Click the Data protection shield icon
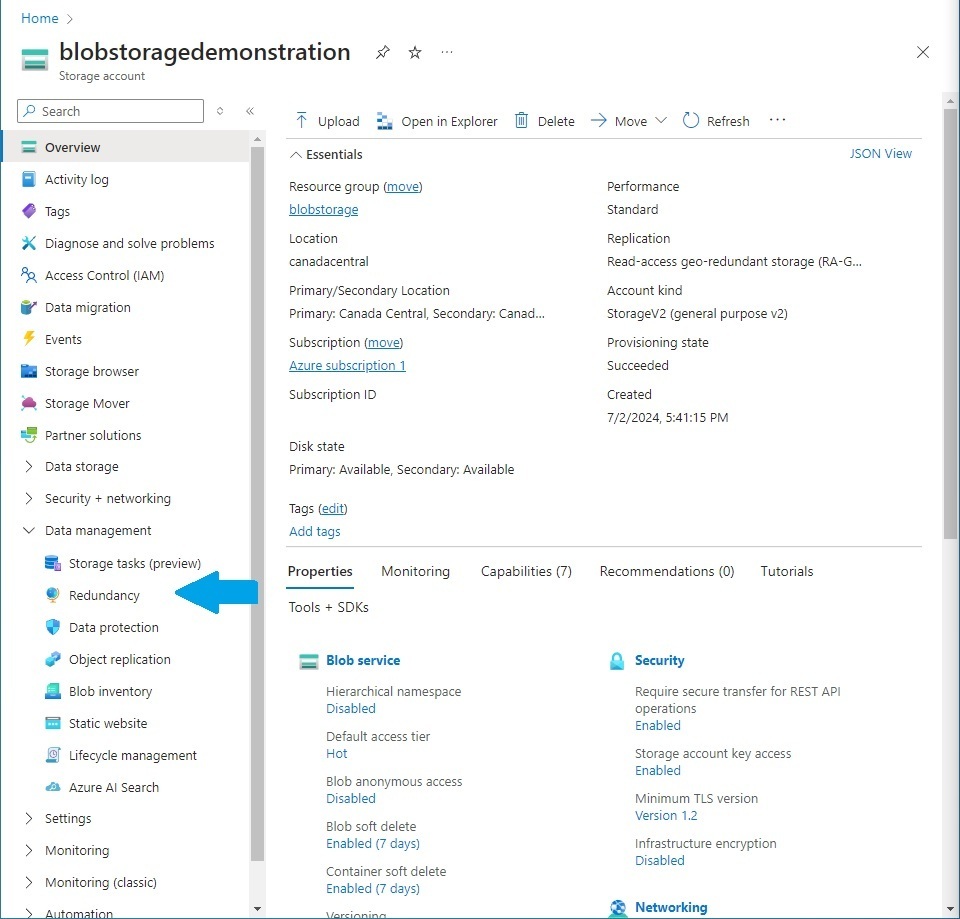Screen dimensions: 960x919 53,627
